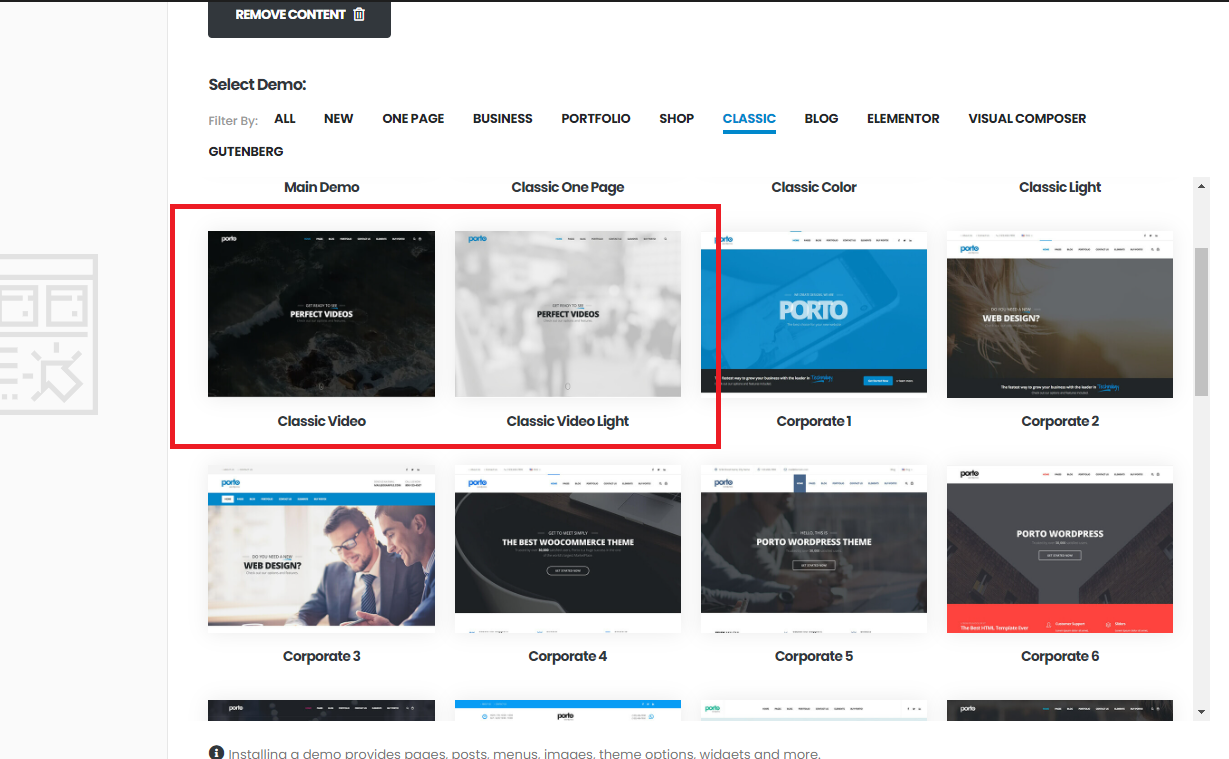Select the ONE PAGE filter
1229x759 pixels.
(413, 118)
